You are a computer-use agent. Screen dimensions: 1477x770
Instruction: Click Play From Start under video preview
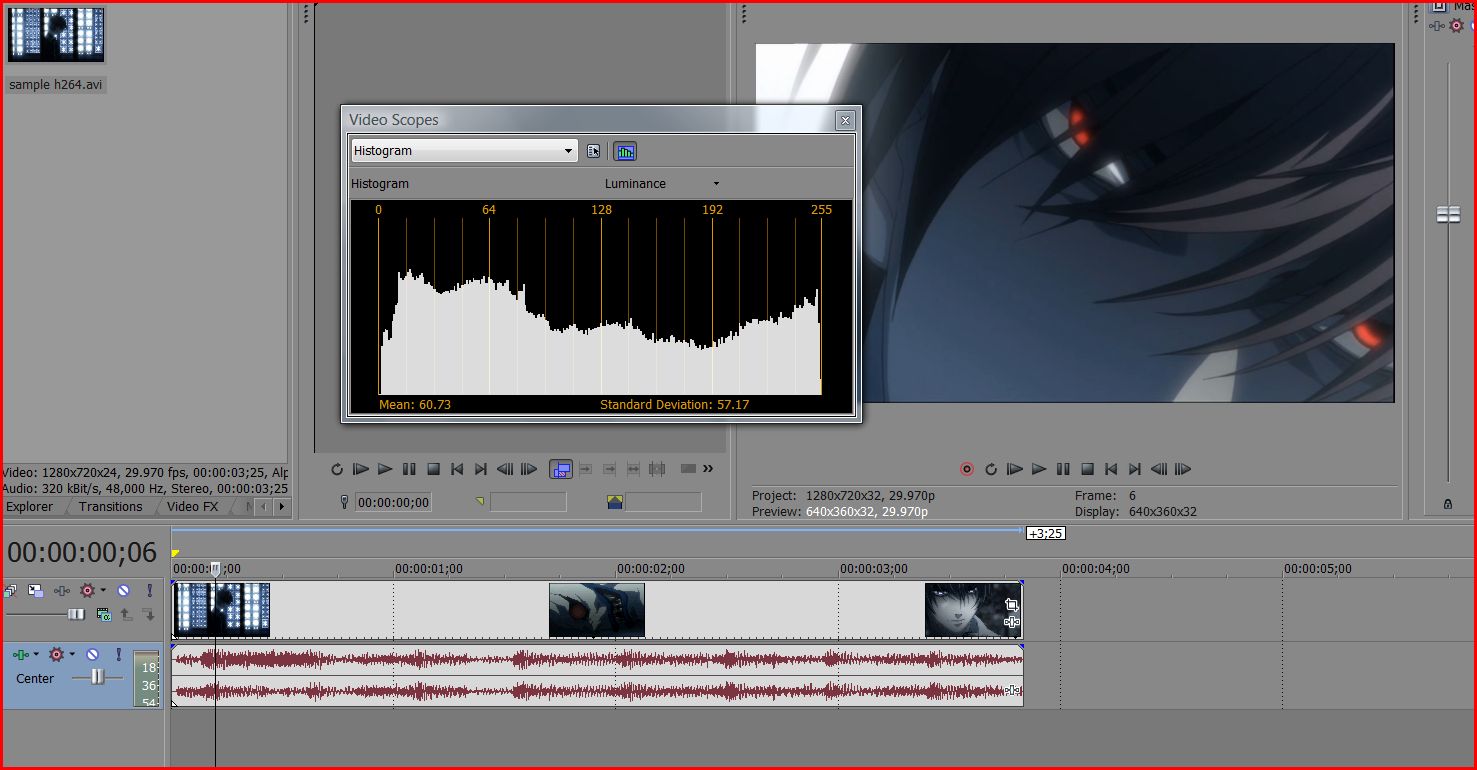1015,469
